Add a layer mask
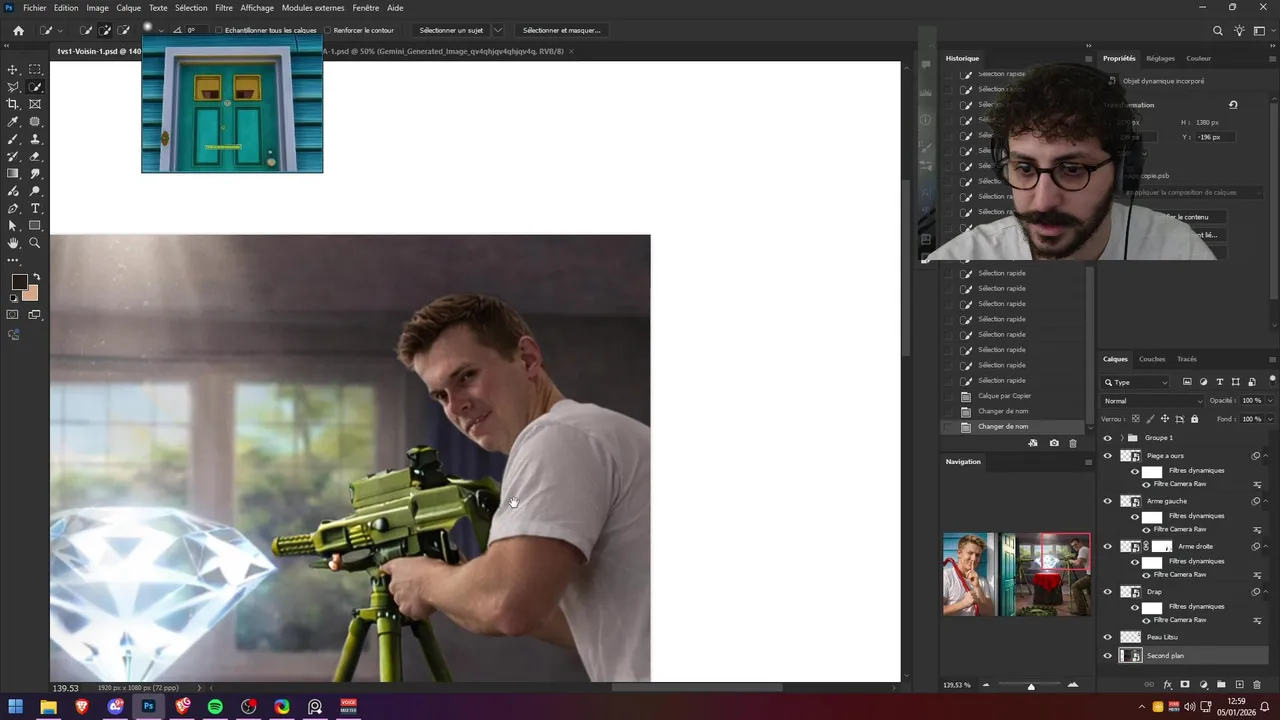 click(x=1185, y=685)
